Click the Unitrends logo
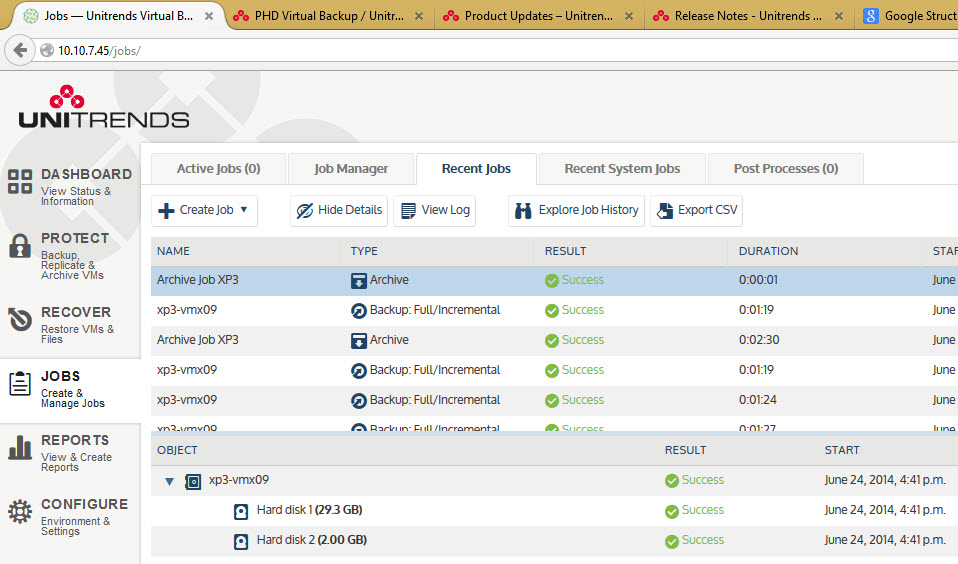This screenshot has width=958, height=564. point(104,107)
